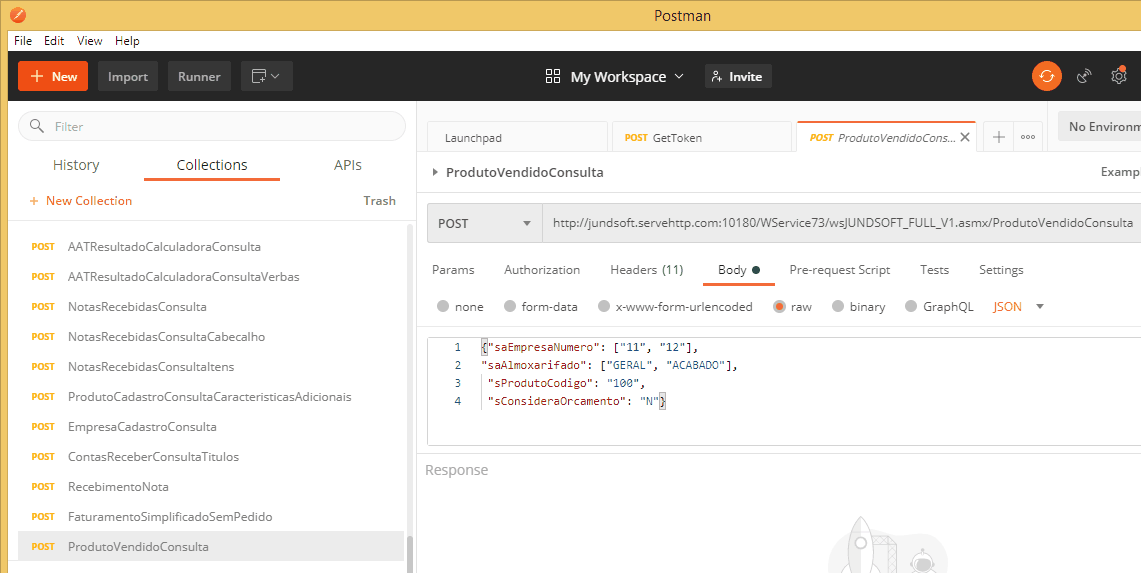Image resolution: width=1141 pixels, height=573 pixels.
Task: Expand the ProdutoVendidoConsulta request title arrow
Action: pyautogui.click(x=435, y=172)
